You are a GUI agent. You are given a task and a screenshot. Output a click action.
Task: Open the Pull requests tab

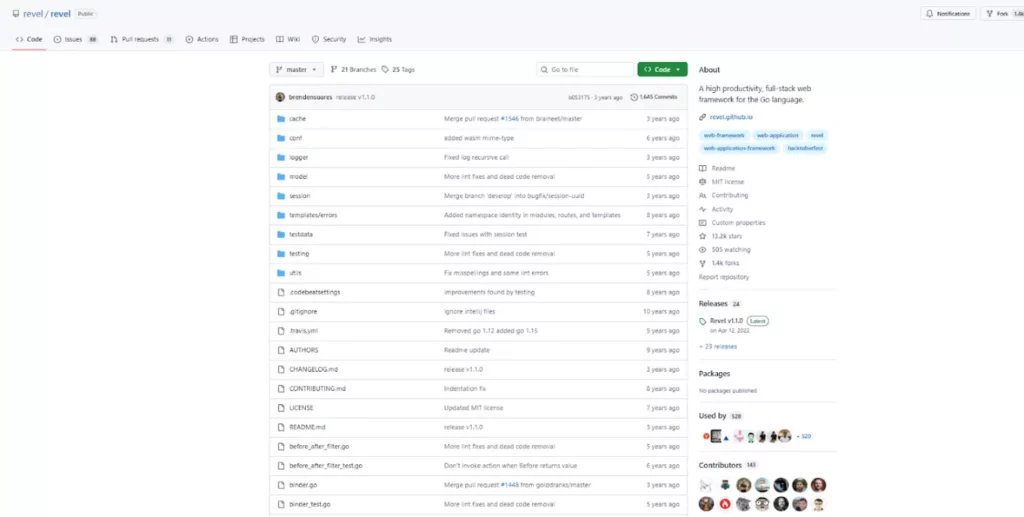click(x=141, y=39)
